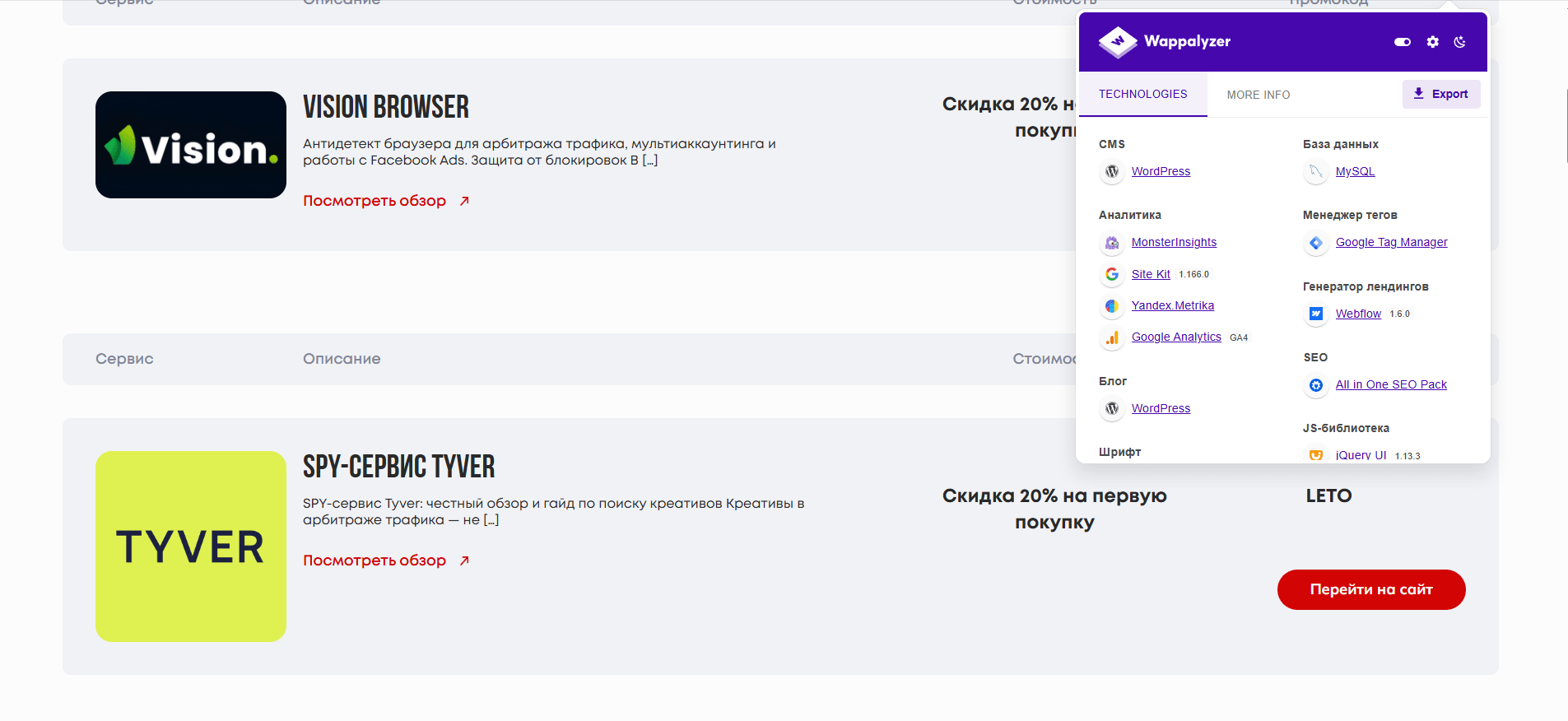Click the Webflow version 1.6.0 label
Image resolution: width=1568 pixels, height=721 pixels.
click(1399, 314)
